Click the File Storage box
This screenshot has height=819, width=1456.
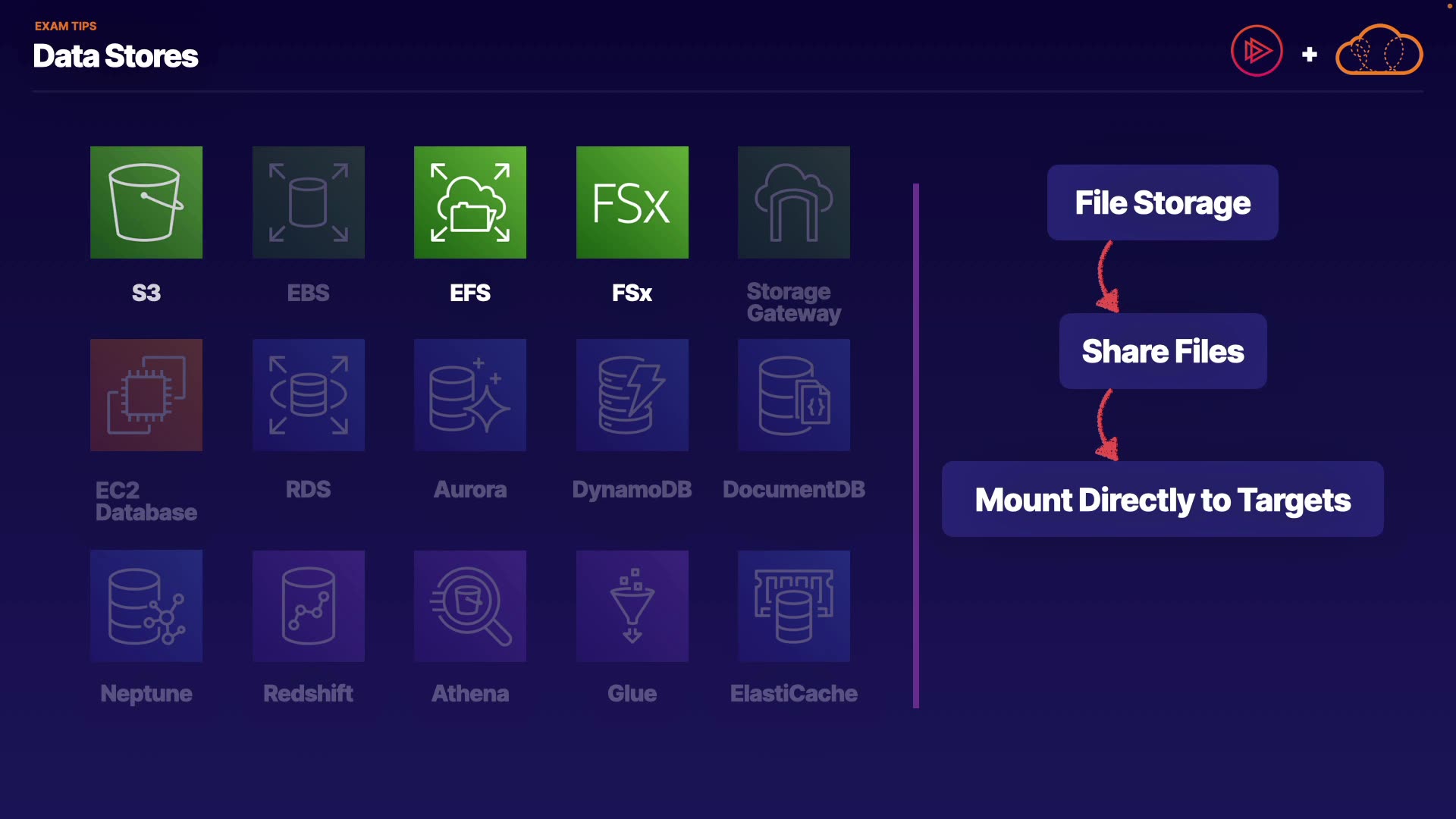(1163, 202)
